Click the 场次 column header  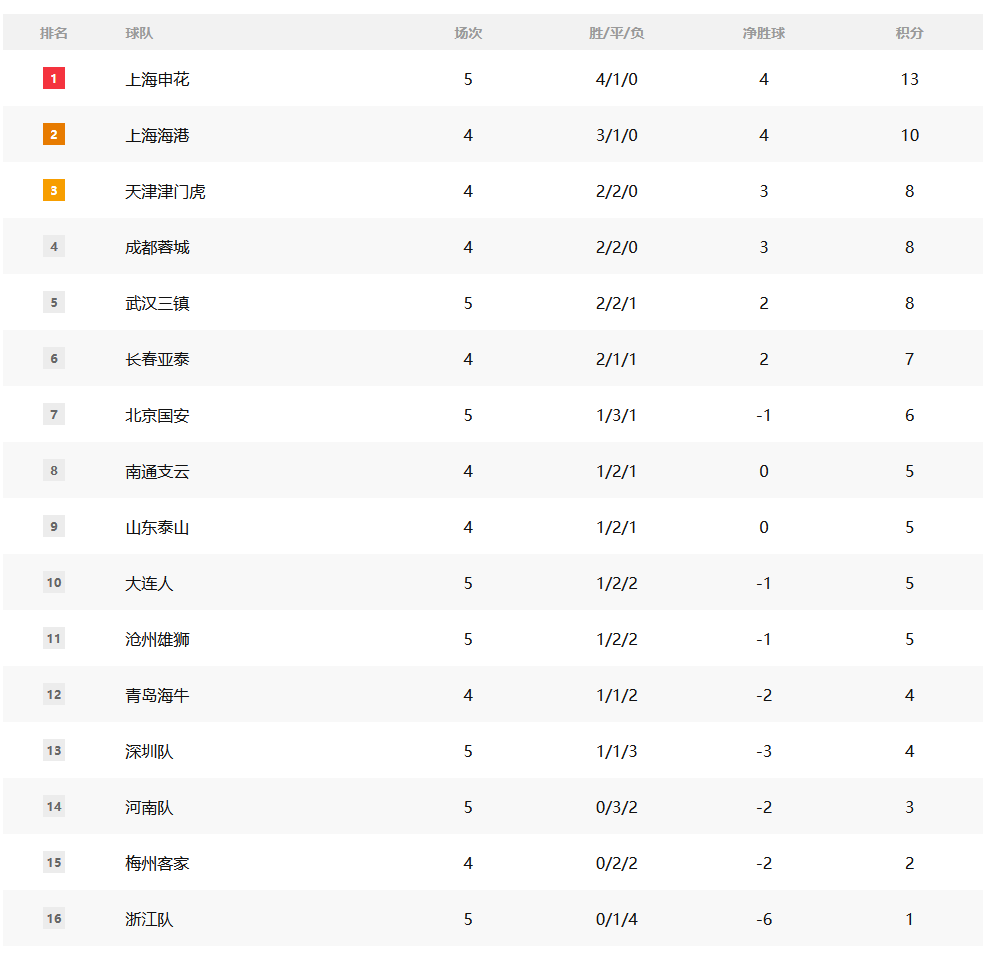click(x=468, y=33)
